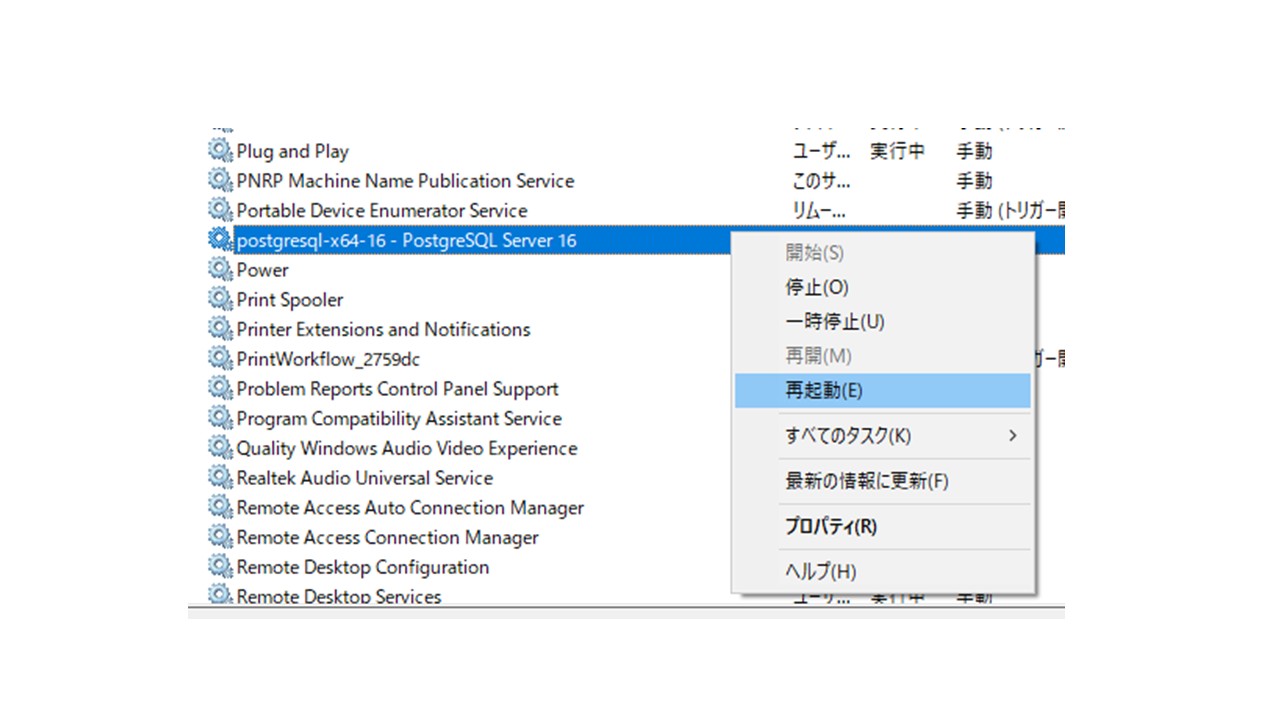Click the gear icon for PNRP Machine Name Publication Service
The image size is (1280, 720).
coord(220,181)
